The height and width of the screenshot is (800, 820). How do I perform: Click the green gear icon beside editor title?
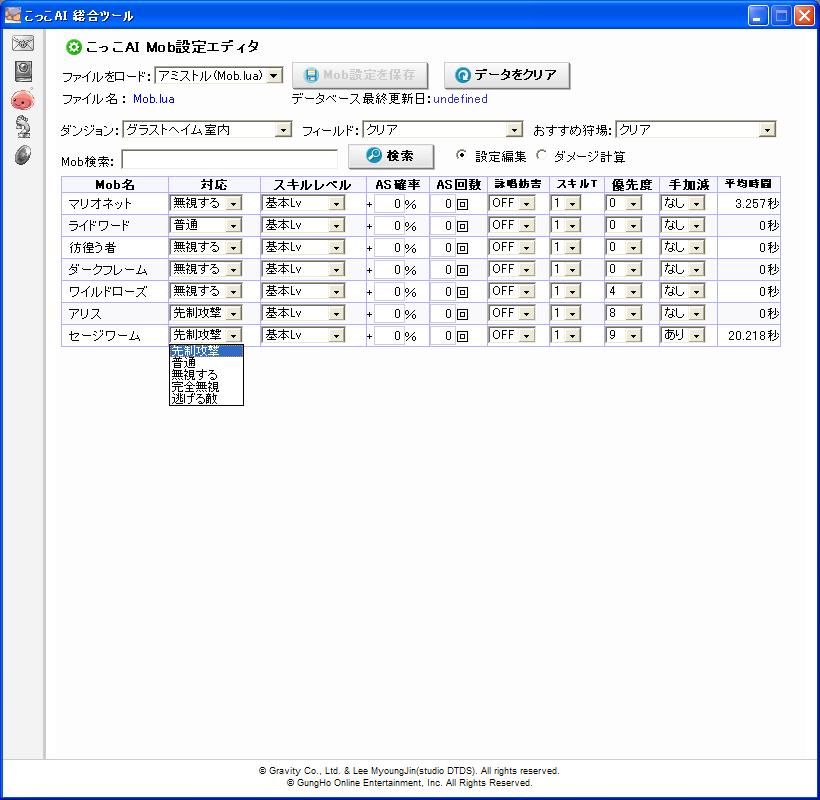point(73,47)
